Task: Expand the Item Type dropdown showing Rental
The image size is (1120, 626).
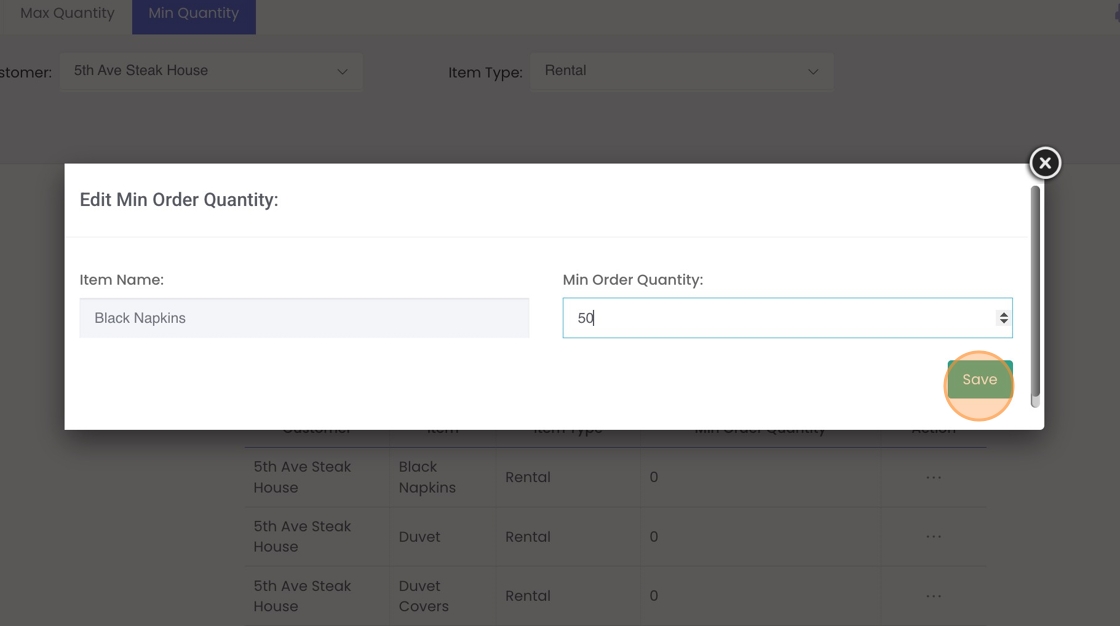Action: (681, 71)
